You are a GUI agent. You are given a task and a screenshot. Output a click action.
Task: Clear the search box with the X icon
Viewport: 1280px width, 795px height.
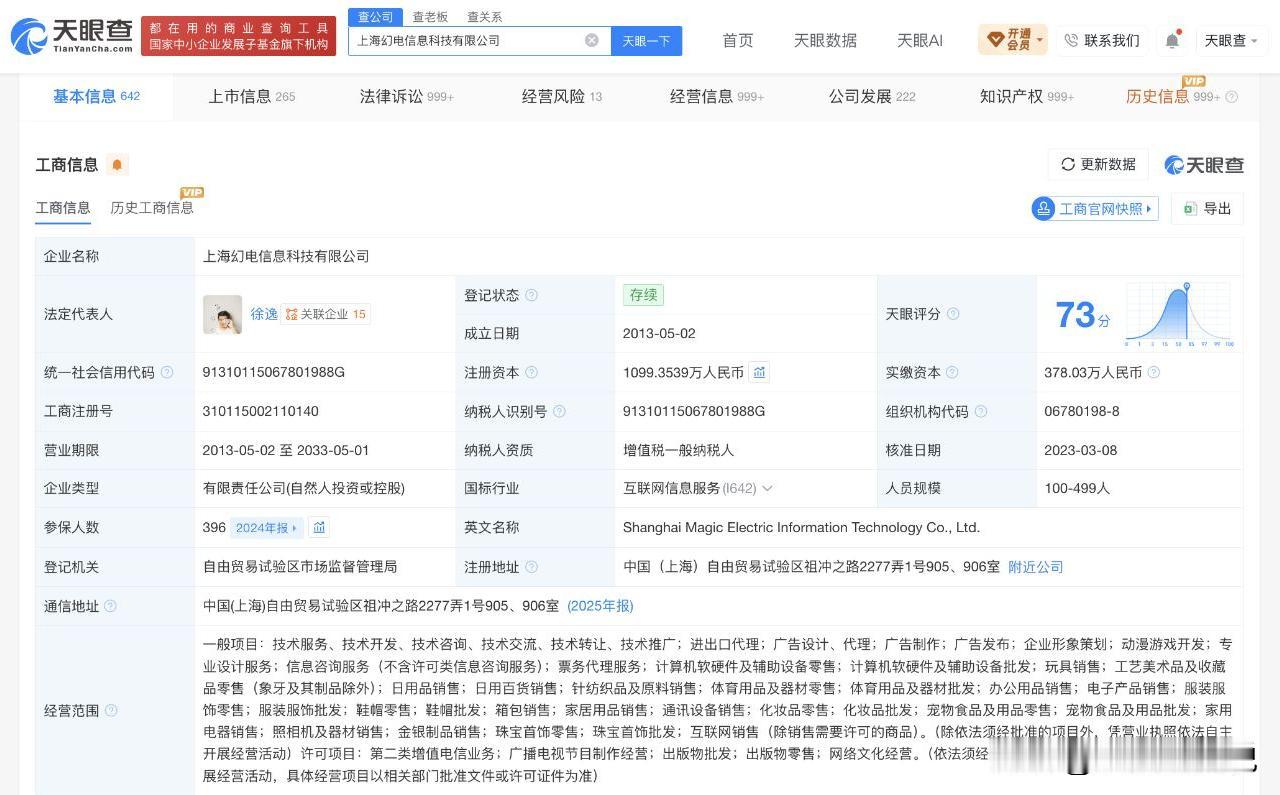(592, 40)
